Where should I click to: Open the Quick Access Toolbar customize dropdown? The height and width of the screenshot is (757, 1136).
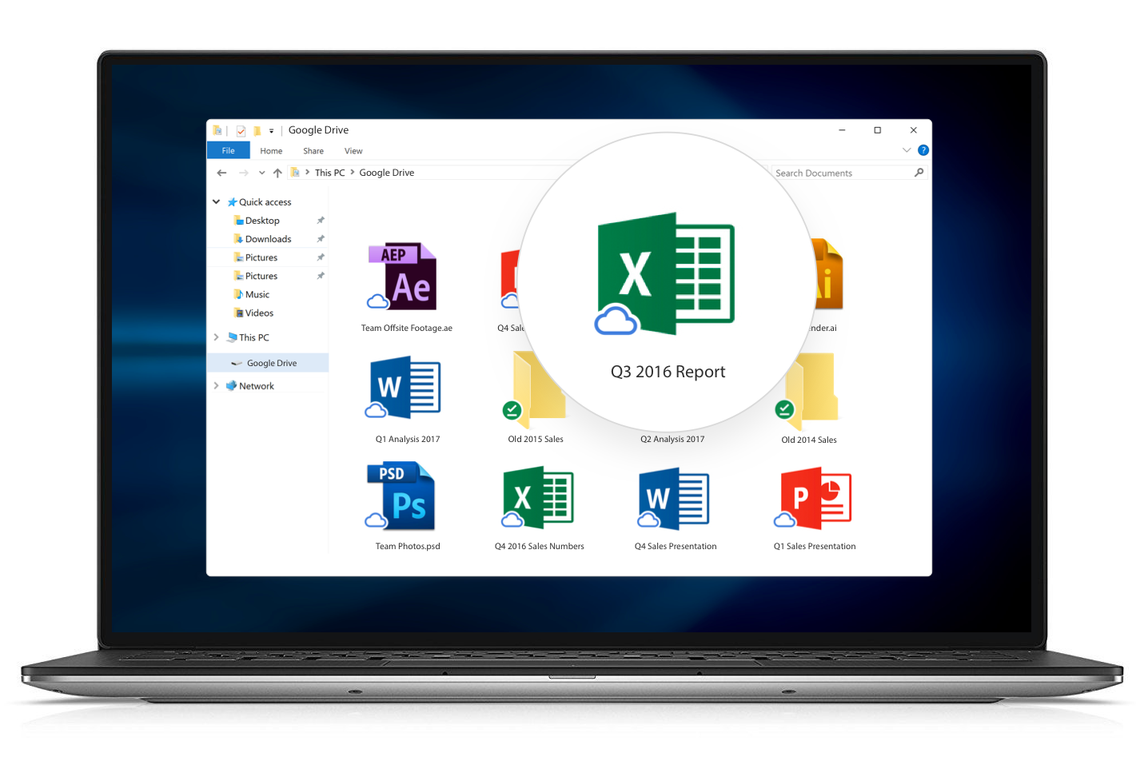click(272, 131)
